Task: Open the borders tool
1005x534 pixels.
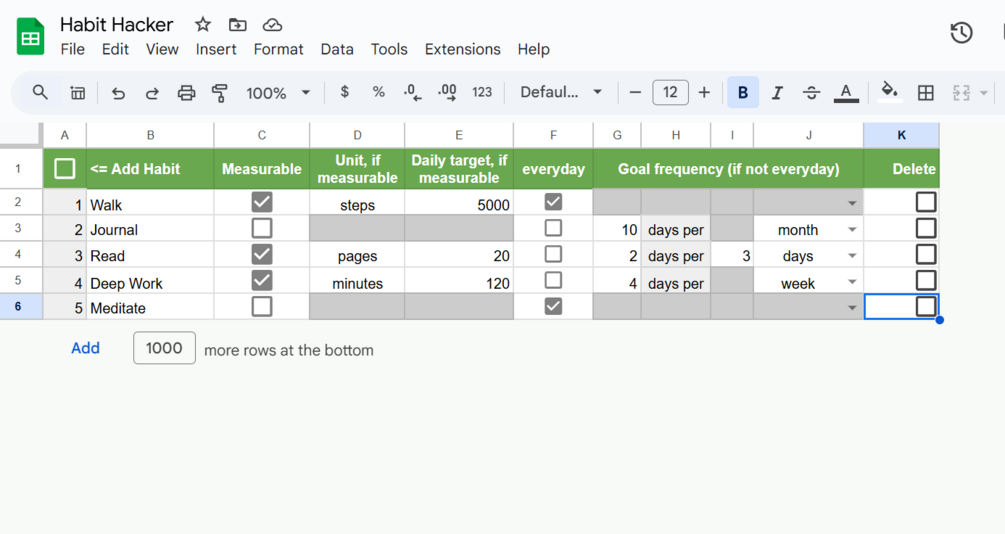Action: click(x=926, y=93)
